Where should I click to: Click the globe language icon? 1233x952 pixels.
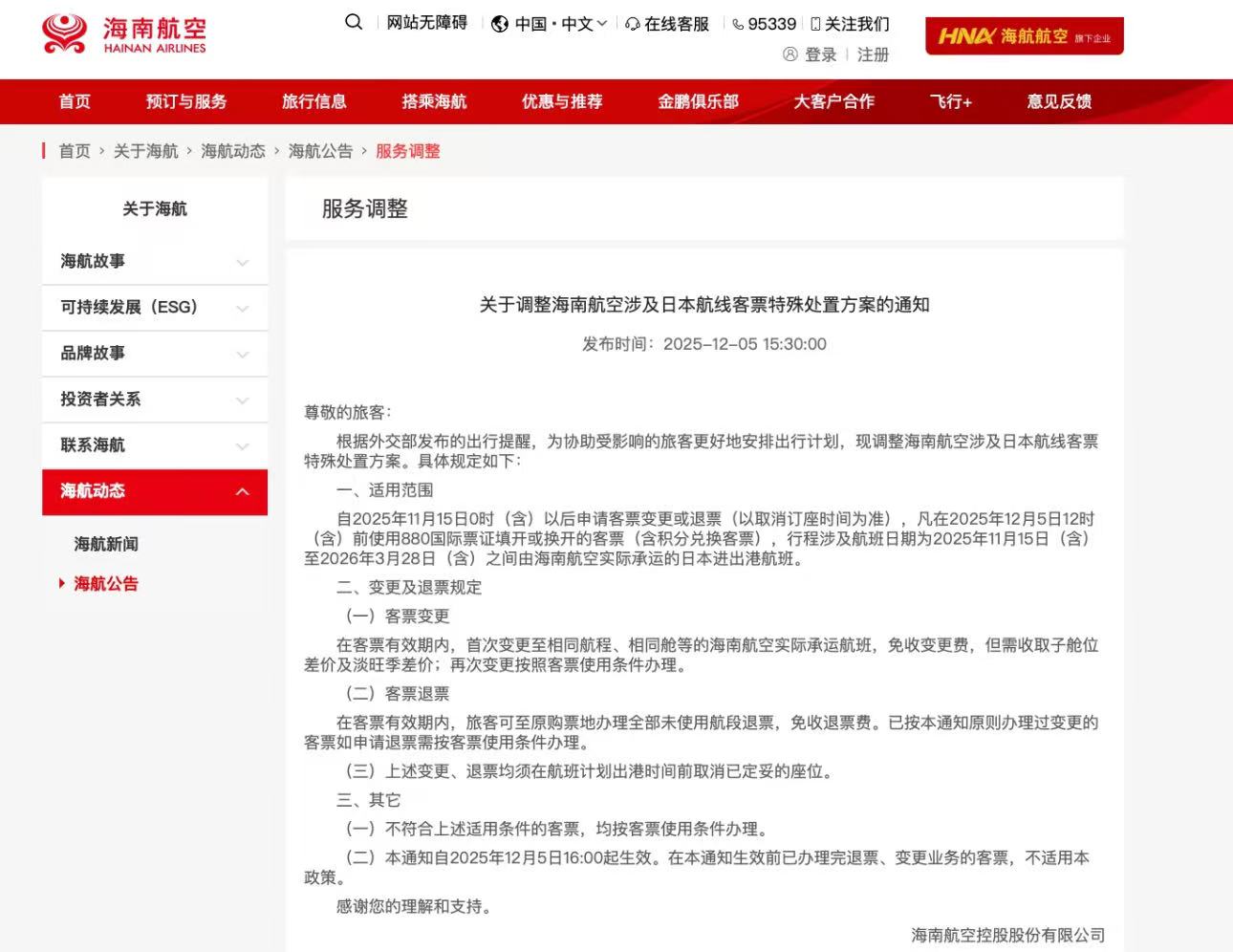point(499,24)
